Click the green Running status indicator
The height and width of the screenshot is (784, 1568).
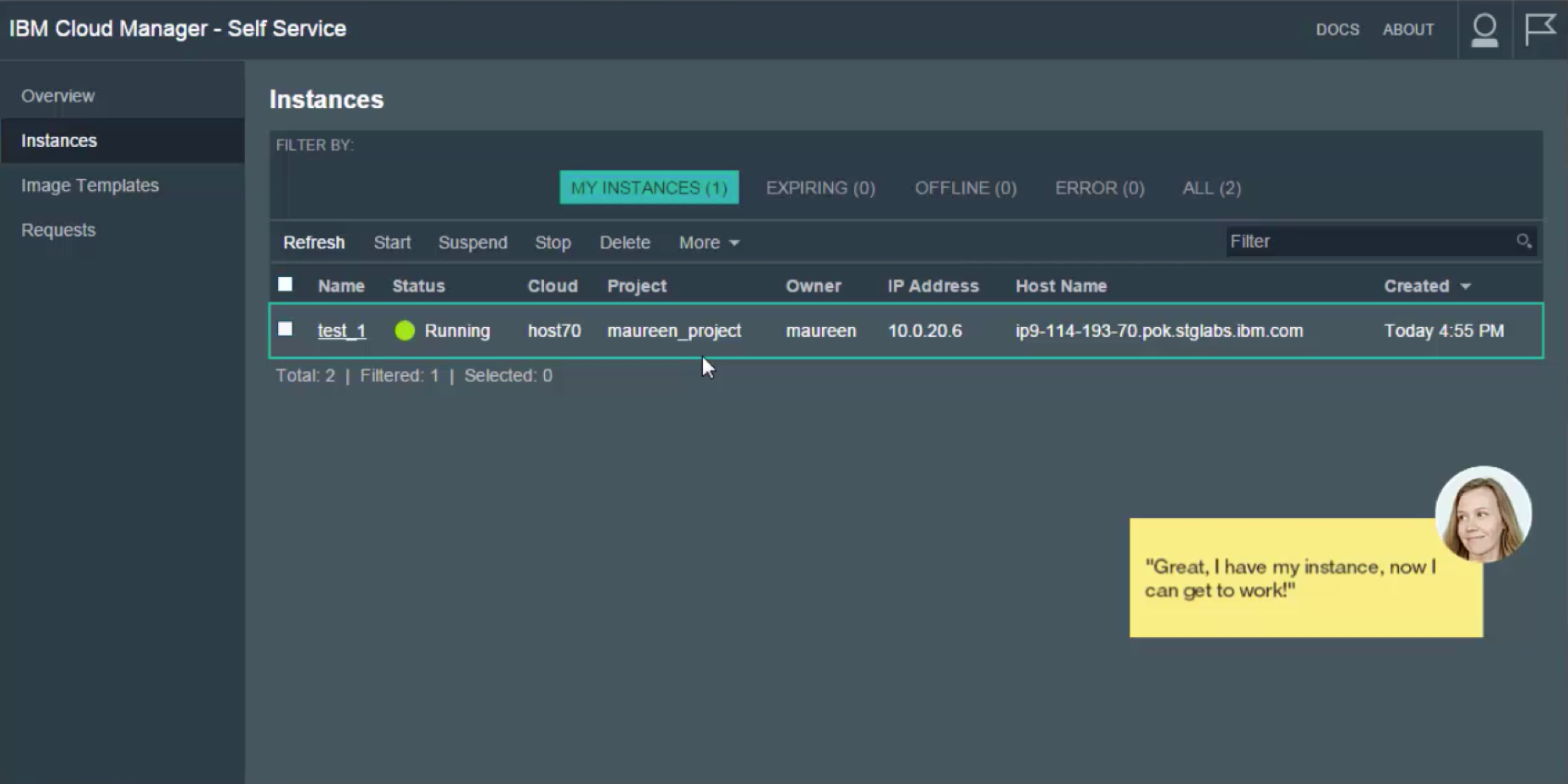click(405, 330)
